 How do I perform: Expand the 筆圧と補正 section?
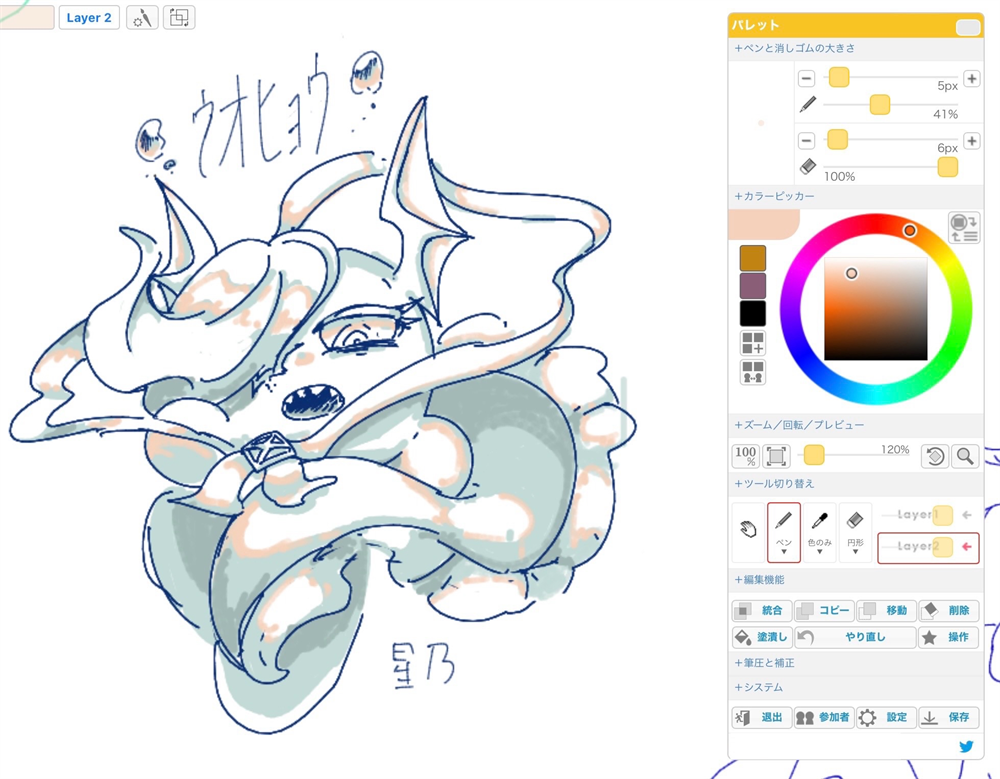tap(855, 664)
